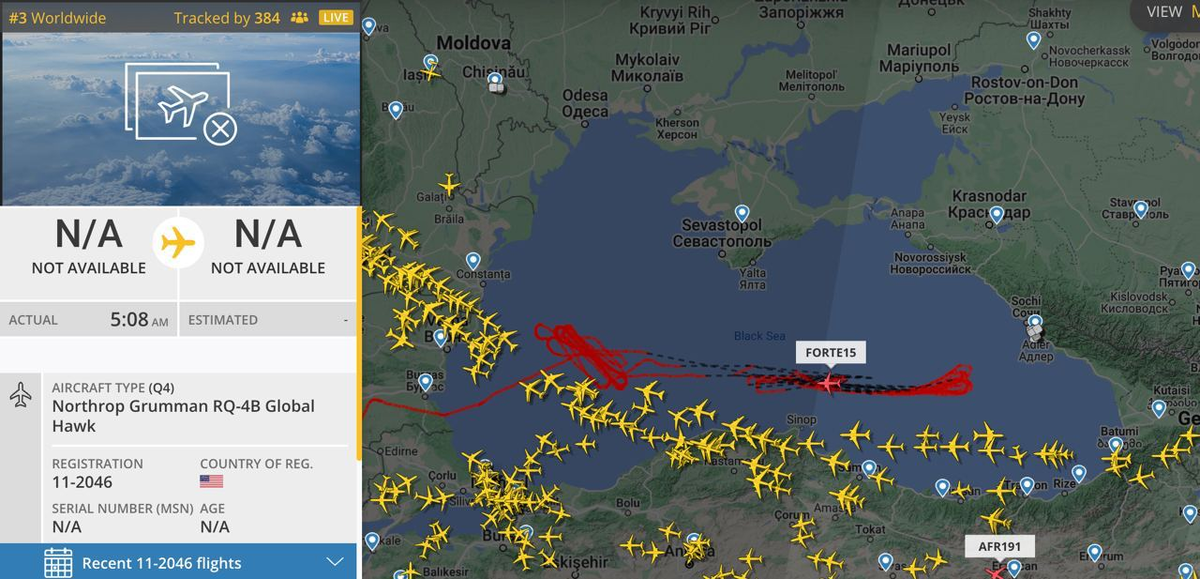Click the tracked-by users group icon
This screenshot has width=1200, height=579.
(x=299, y=18)
